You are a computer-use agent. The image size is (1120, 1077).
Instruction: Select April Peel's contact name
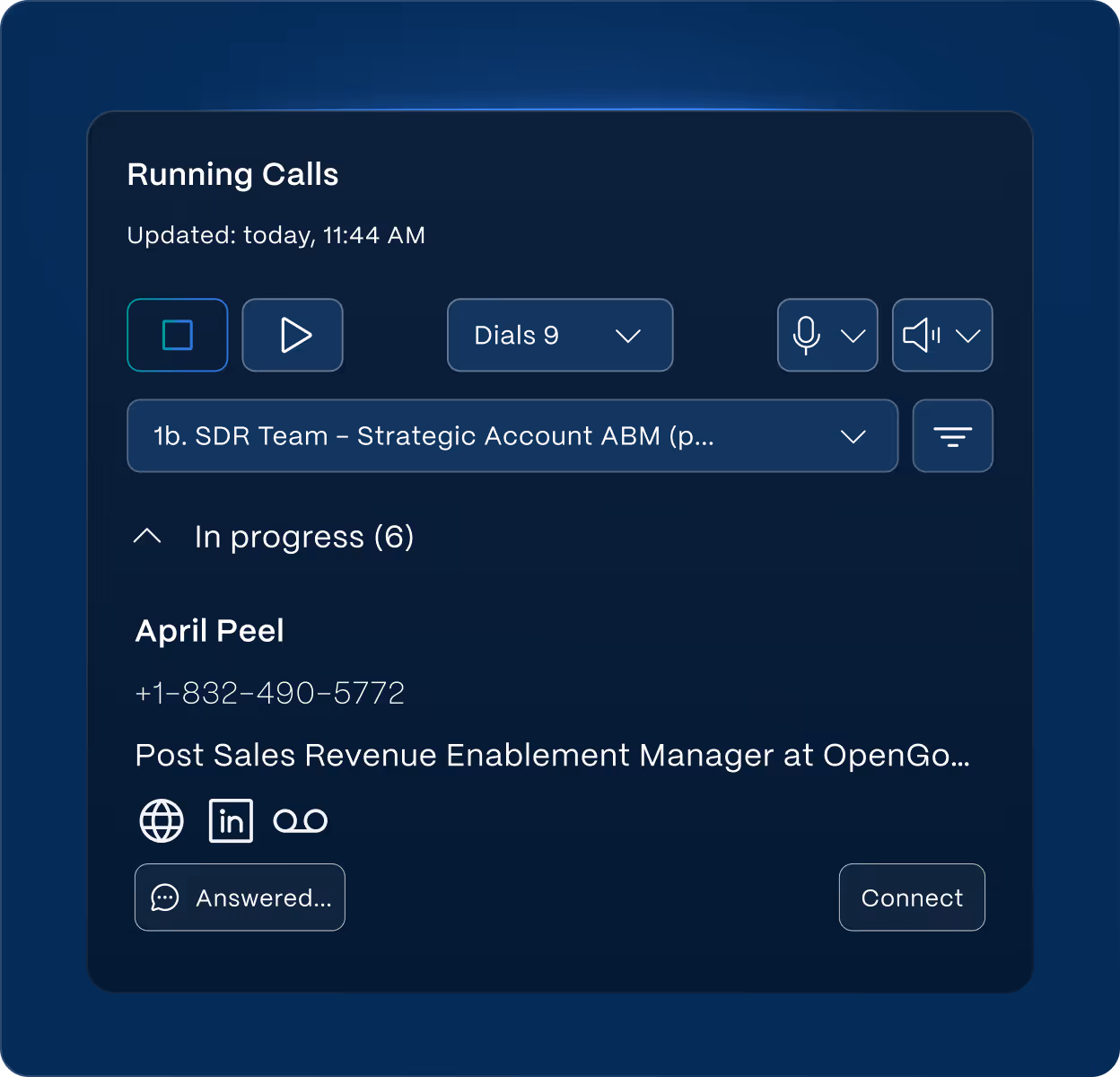click(209, 631)
